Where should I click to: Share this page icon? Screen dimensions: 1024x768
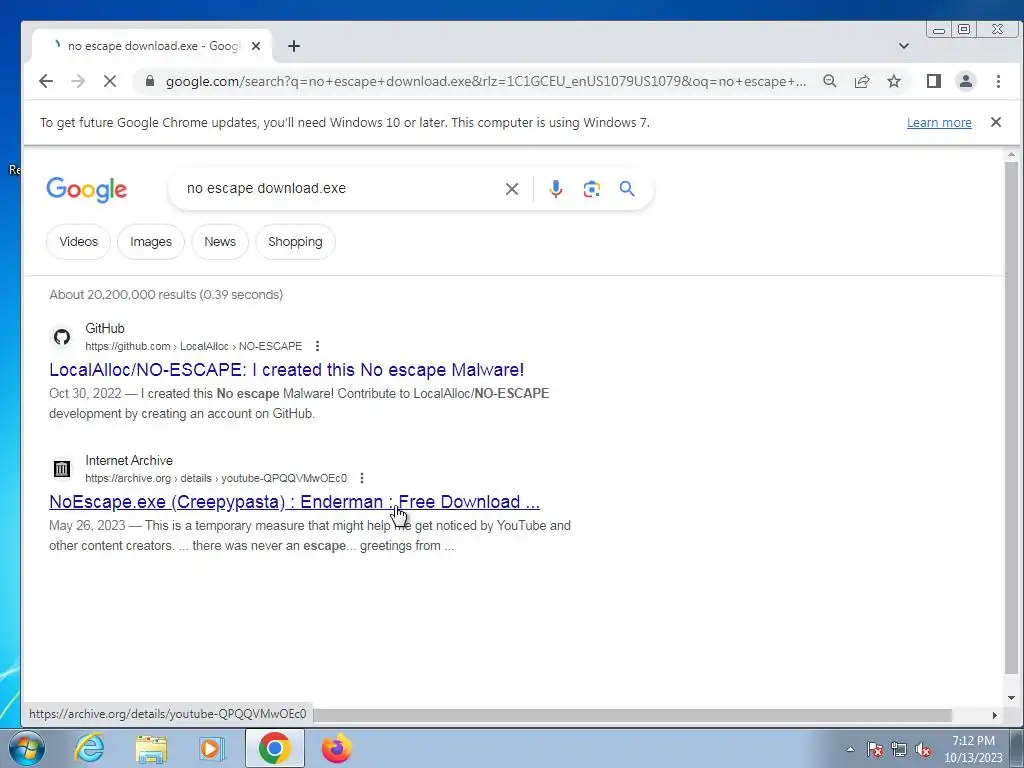(862, 81)
